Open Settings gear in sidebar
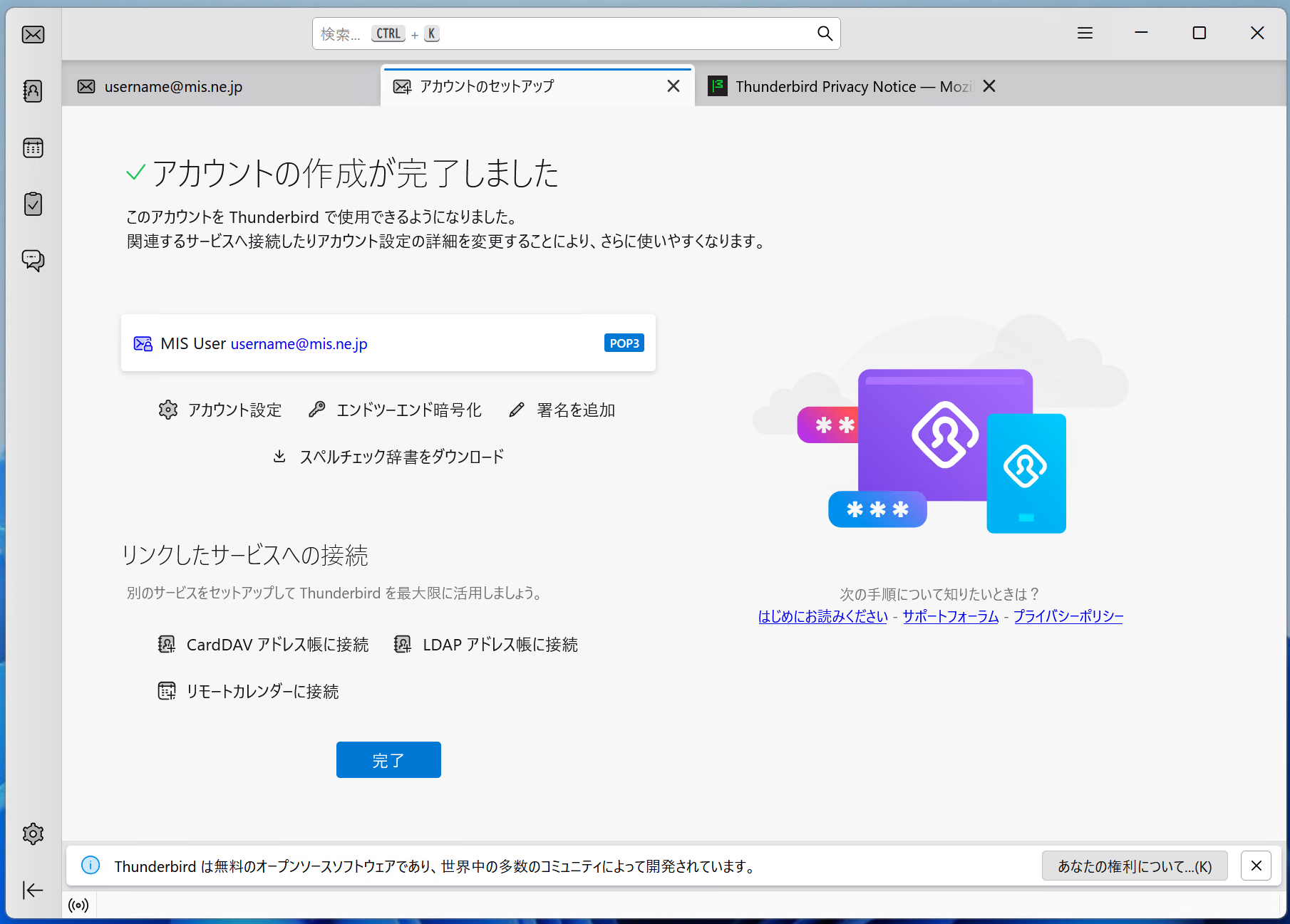 [33, 834]
